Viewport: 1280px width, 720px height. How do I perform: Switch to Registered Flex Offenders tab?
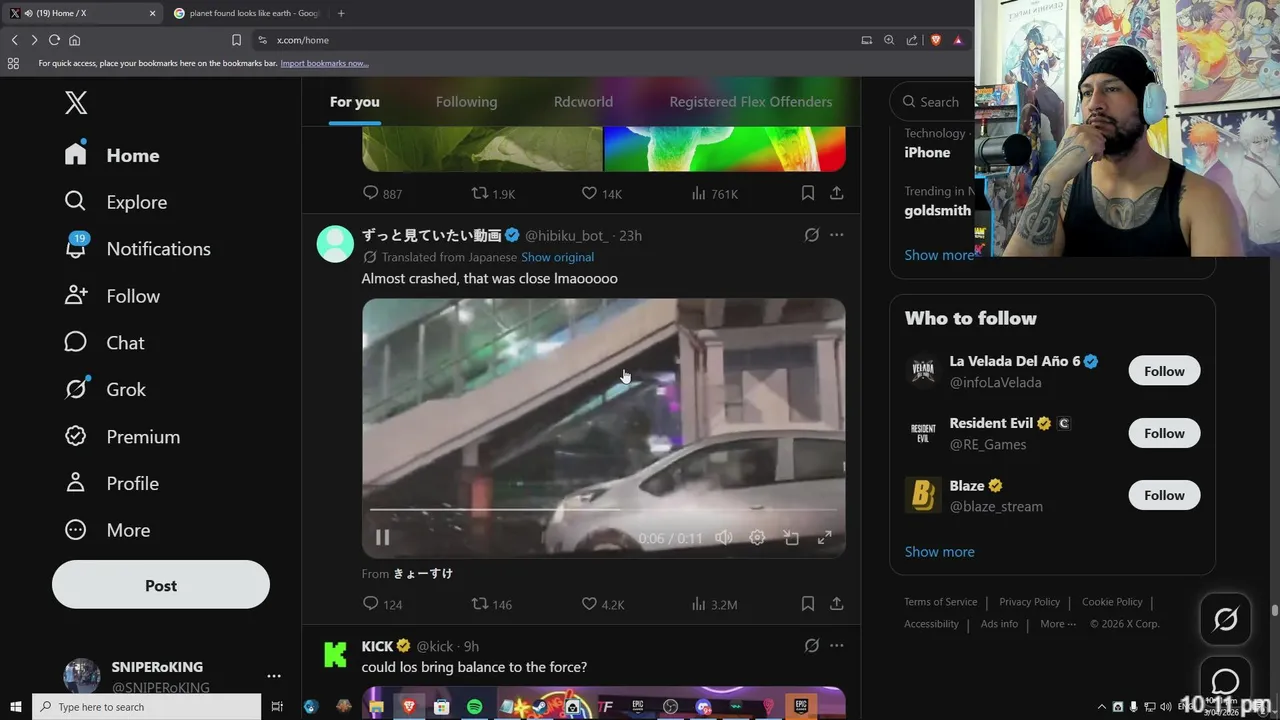coord(751,102)
